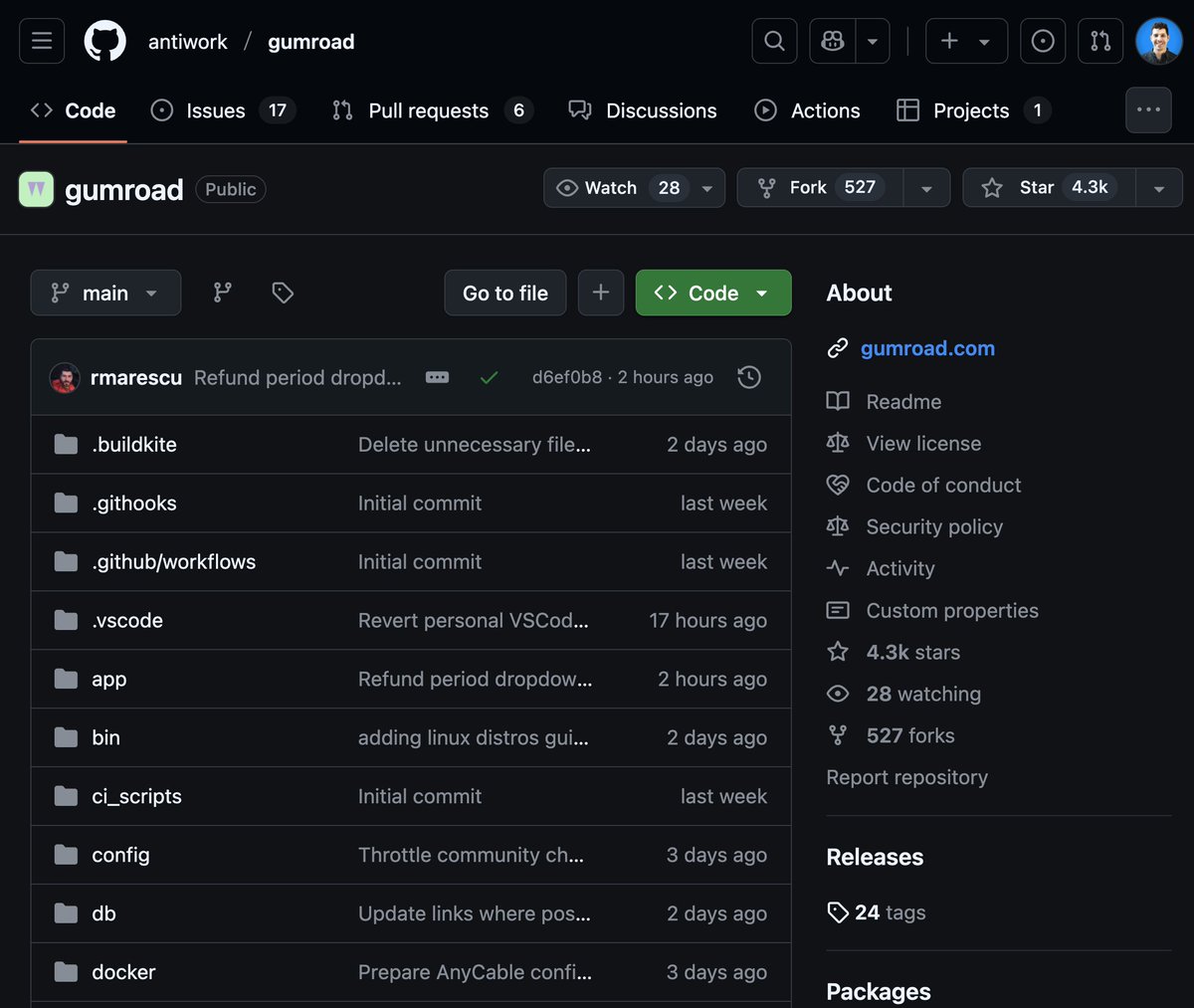Open the Refund period dropd... commit message
Viewport: 1194px width, 1008px height.
[x=298, y=377]
